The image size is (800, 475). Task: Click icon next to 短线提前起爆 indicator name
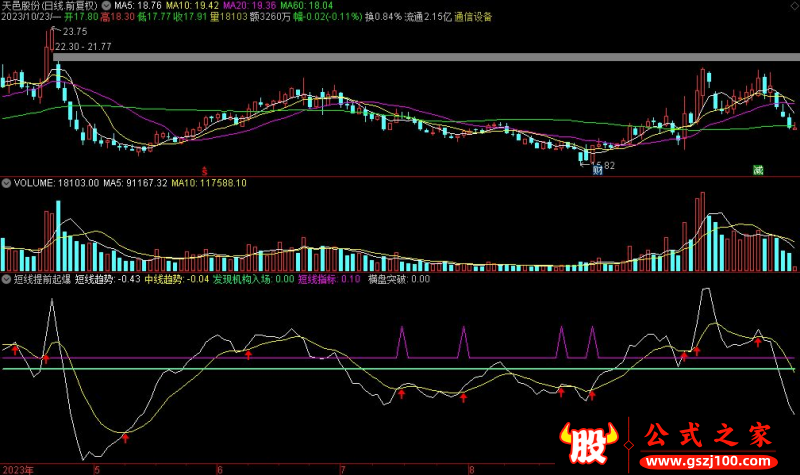5,280
